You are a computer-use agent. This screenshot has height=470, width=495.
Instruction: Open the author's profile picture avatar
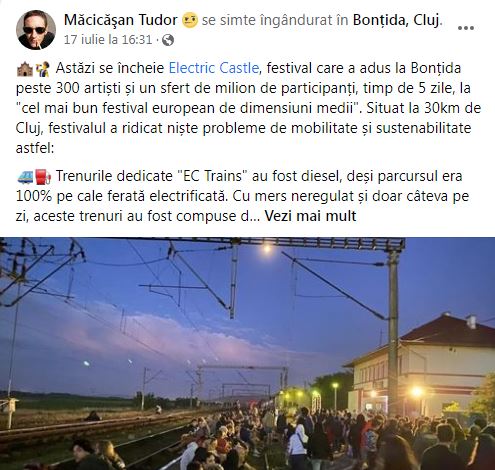[x=36, y=30]
